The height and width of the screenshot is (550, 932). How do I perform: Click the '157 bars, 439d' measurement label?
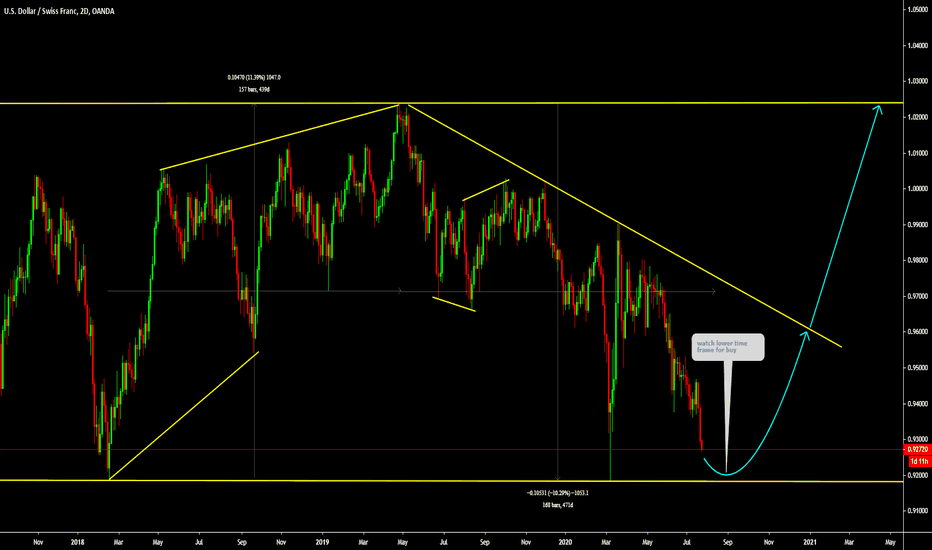[x=254, y=90]
